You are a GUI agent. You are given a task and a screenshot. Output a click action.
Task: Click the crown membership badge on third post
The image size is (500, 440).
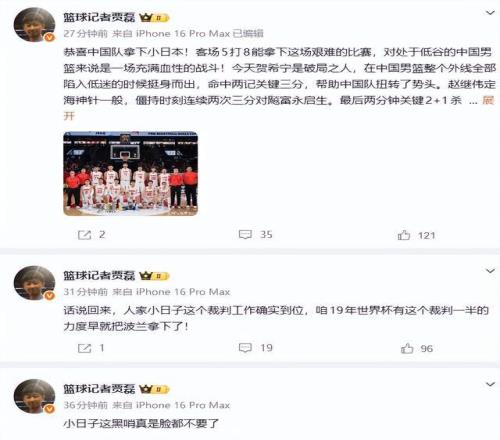[x=154, y=389]
